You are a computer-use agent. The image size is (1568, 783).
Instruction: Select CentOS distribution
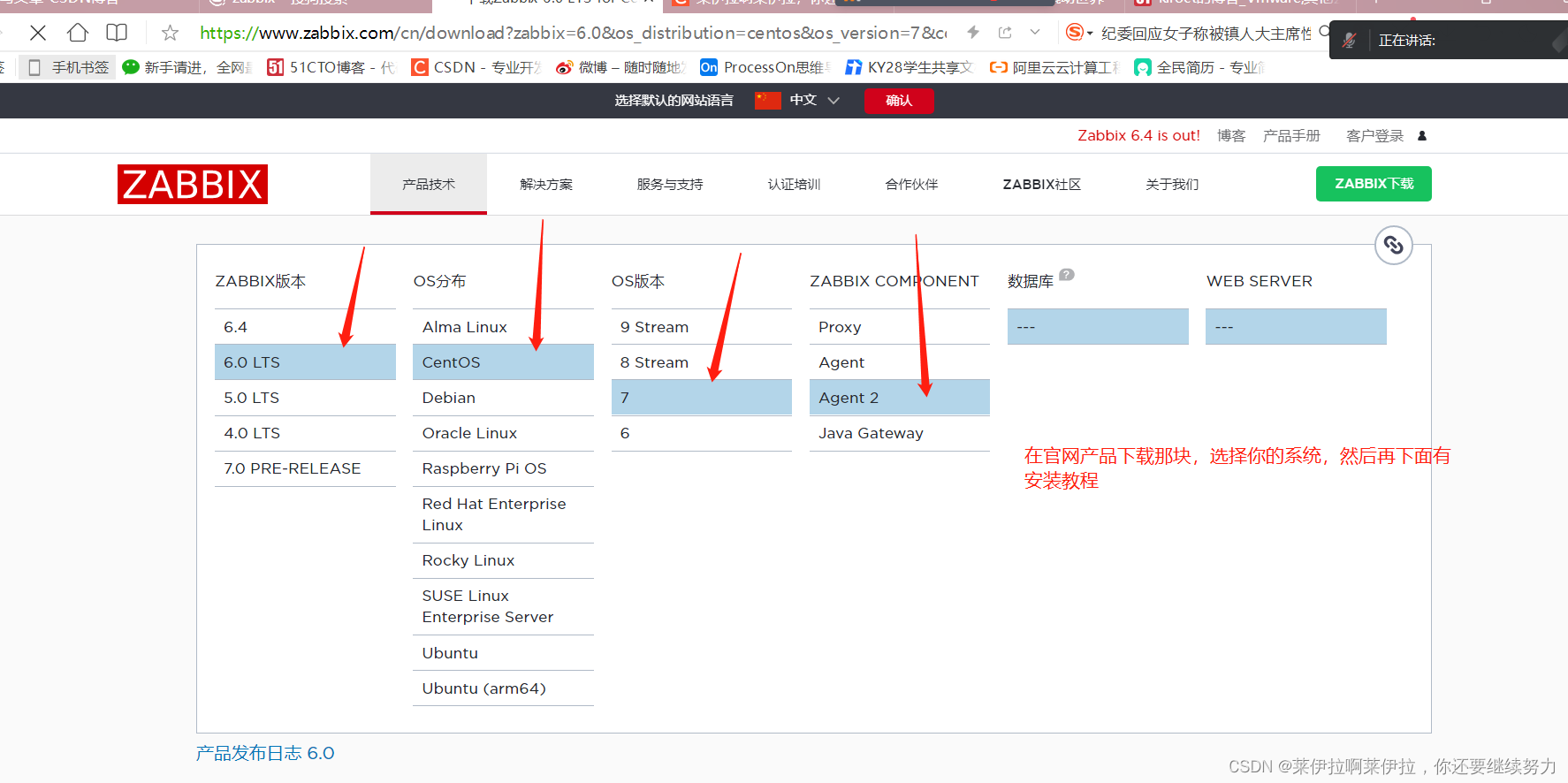[x=503, y=362]
